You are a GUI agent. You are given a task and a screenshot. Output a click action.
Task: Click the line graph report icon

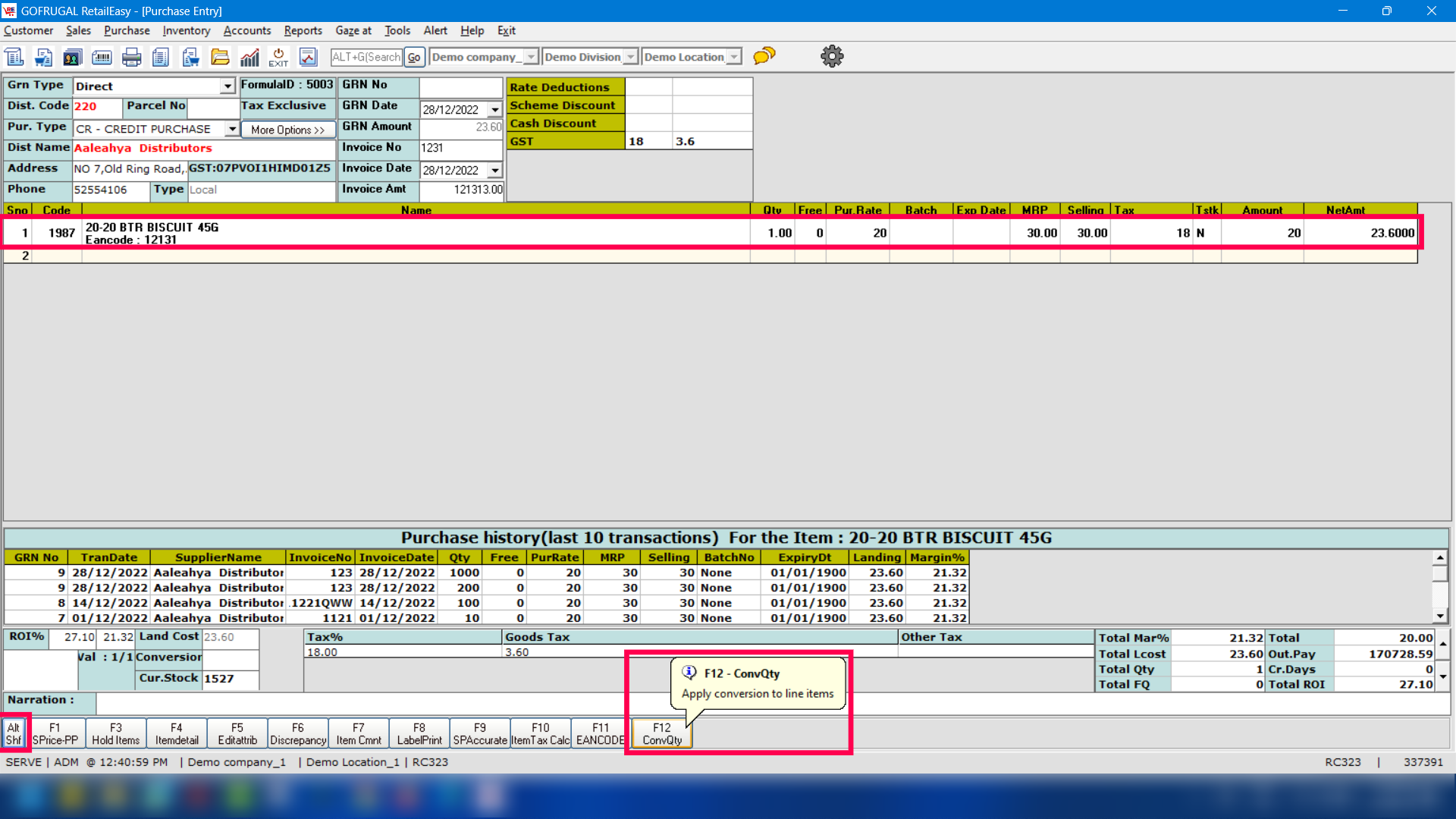308,57
